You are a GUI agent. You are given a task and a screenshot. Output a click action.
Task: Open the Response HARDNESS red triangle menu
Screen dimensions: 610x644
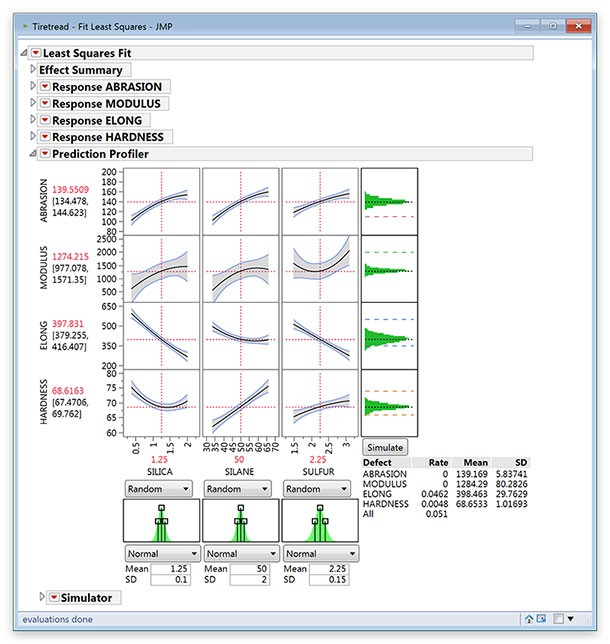[44, 137]
